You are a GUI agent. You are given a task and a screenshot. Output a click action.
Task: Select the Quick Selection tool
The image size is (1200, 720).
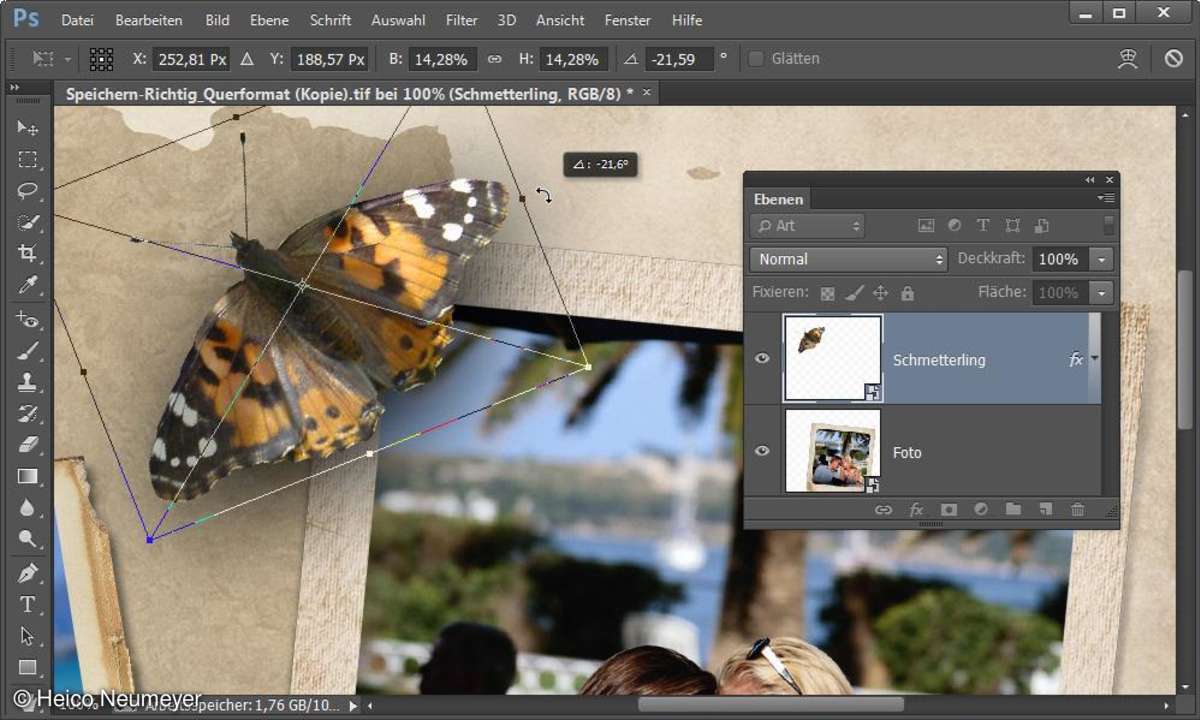27,222
